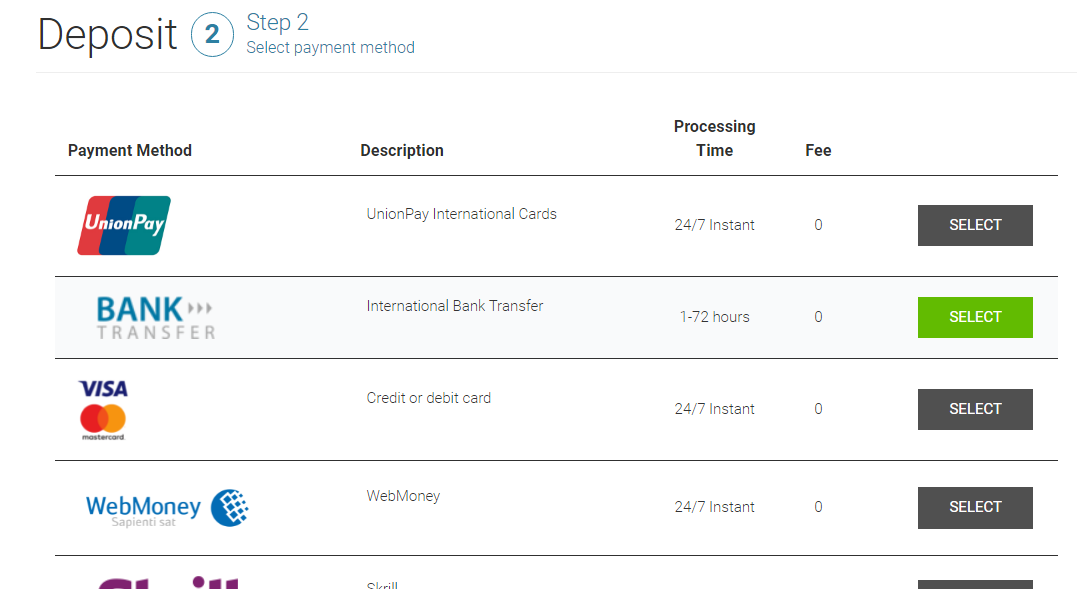Click the WebMoney text logo
This screenshot has height=589, width=1090.
pos(143,510)
